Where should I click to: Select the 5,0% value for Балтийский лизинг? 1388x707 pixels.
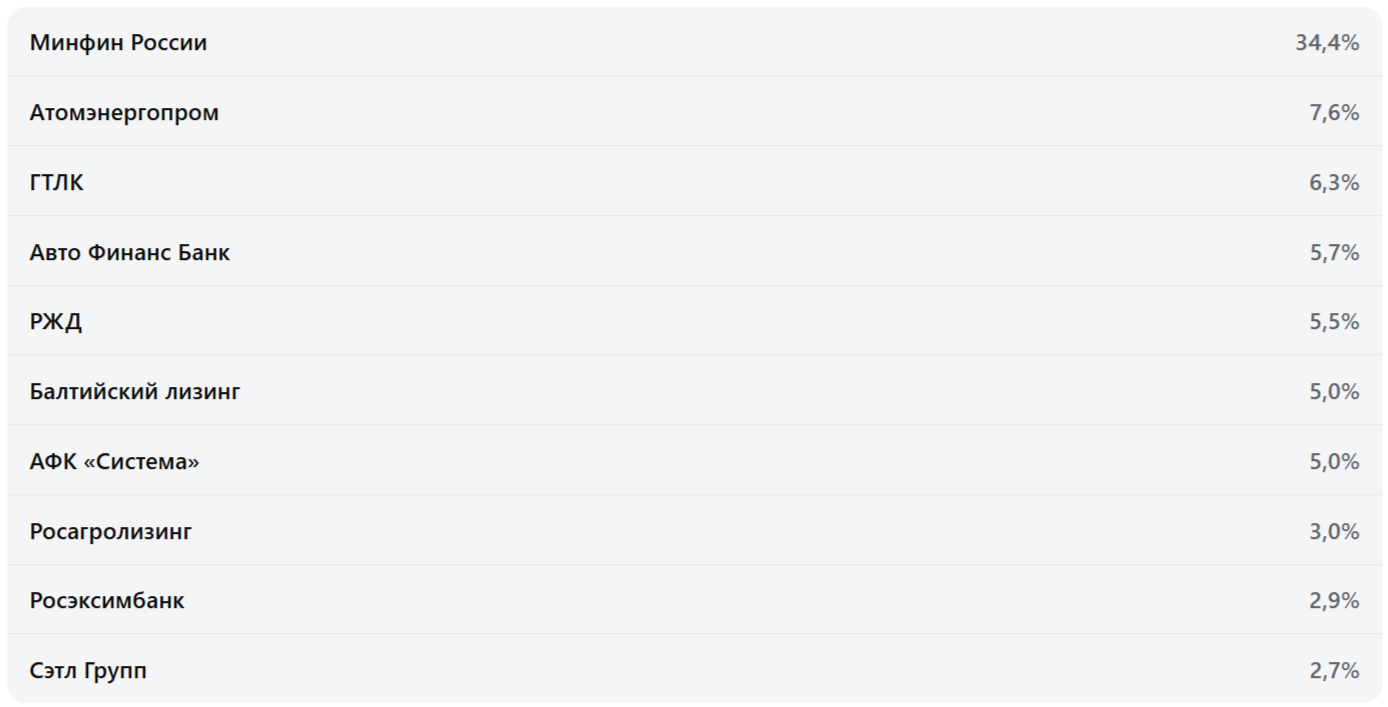tap(1334, 391)
